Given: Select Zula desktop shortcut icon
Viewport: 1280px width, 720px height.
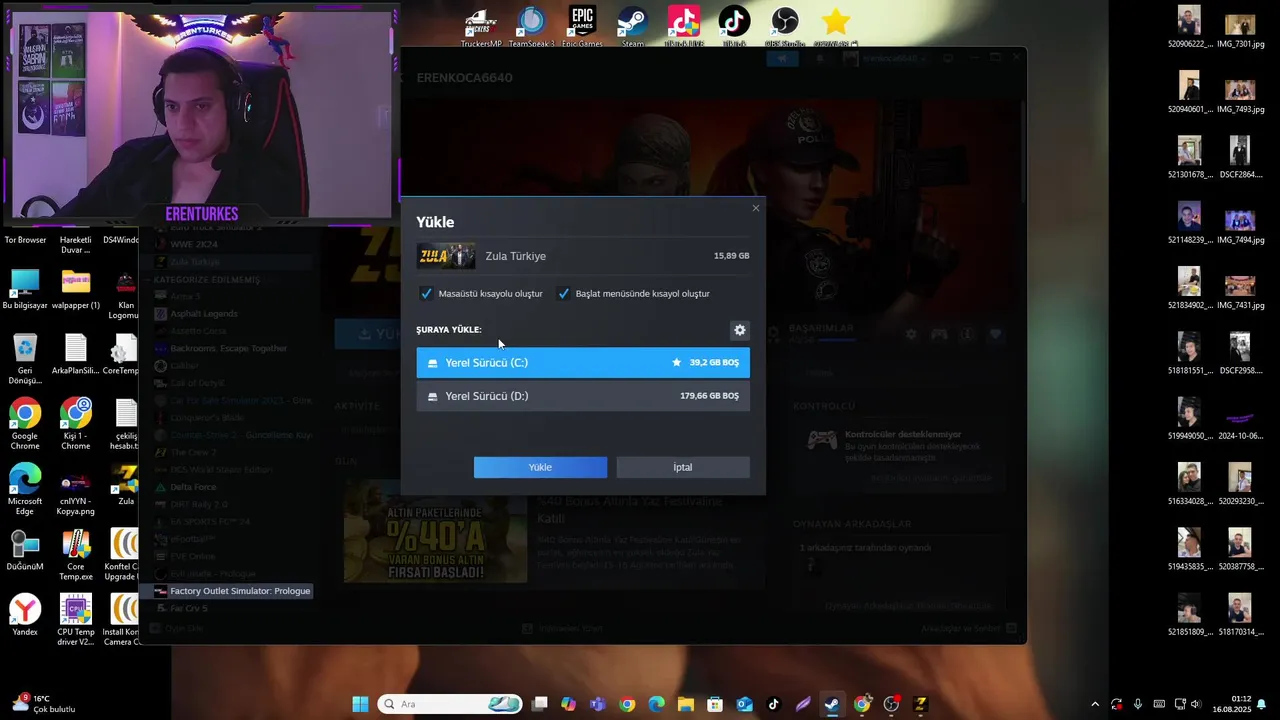Looking at the screenshot, I should 126,485.
